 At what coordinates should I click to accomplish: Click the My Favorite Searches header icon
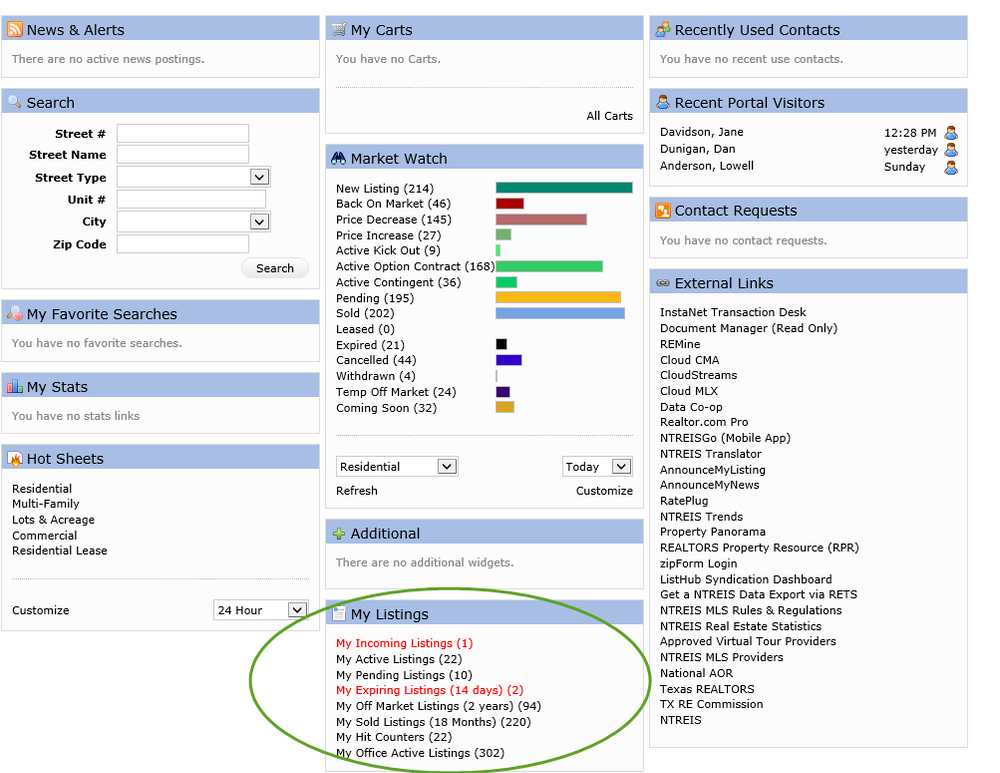(x=14, y=313)
